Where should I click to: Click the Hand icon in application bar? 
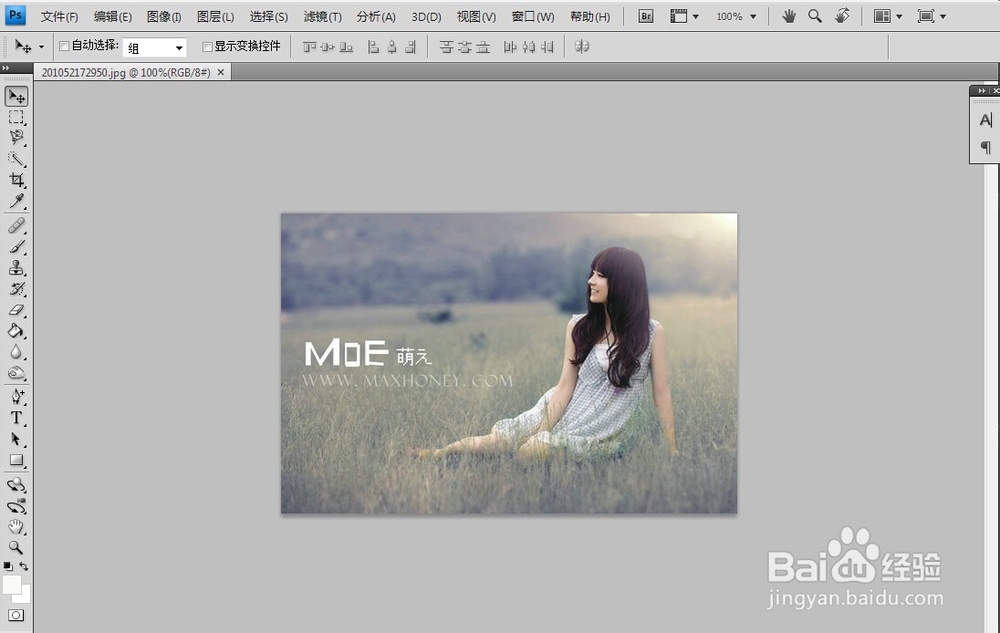[789, 16]
